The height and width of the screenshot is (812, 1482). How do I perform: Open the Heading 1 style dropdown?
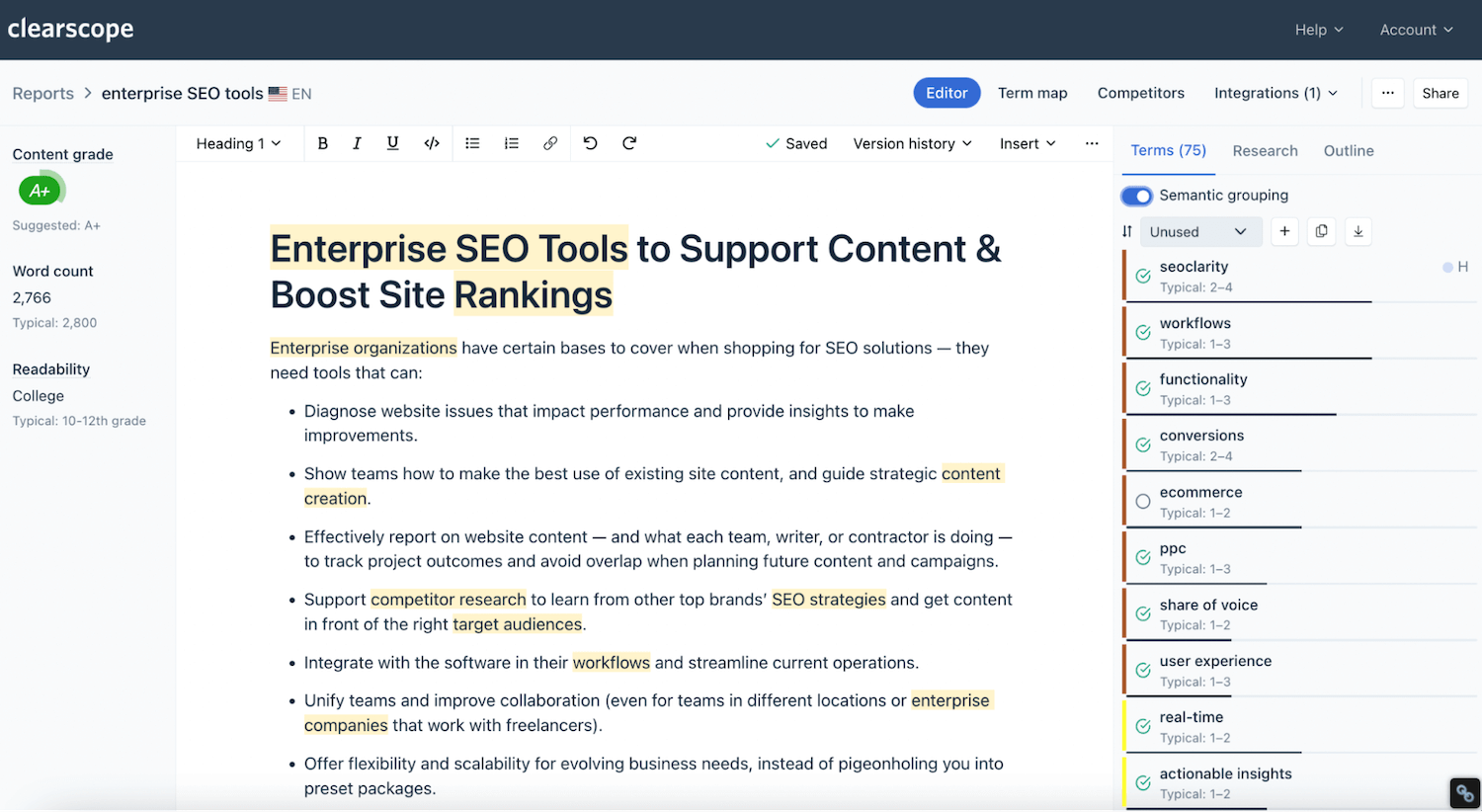coord(238,143)
